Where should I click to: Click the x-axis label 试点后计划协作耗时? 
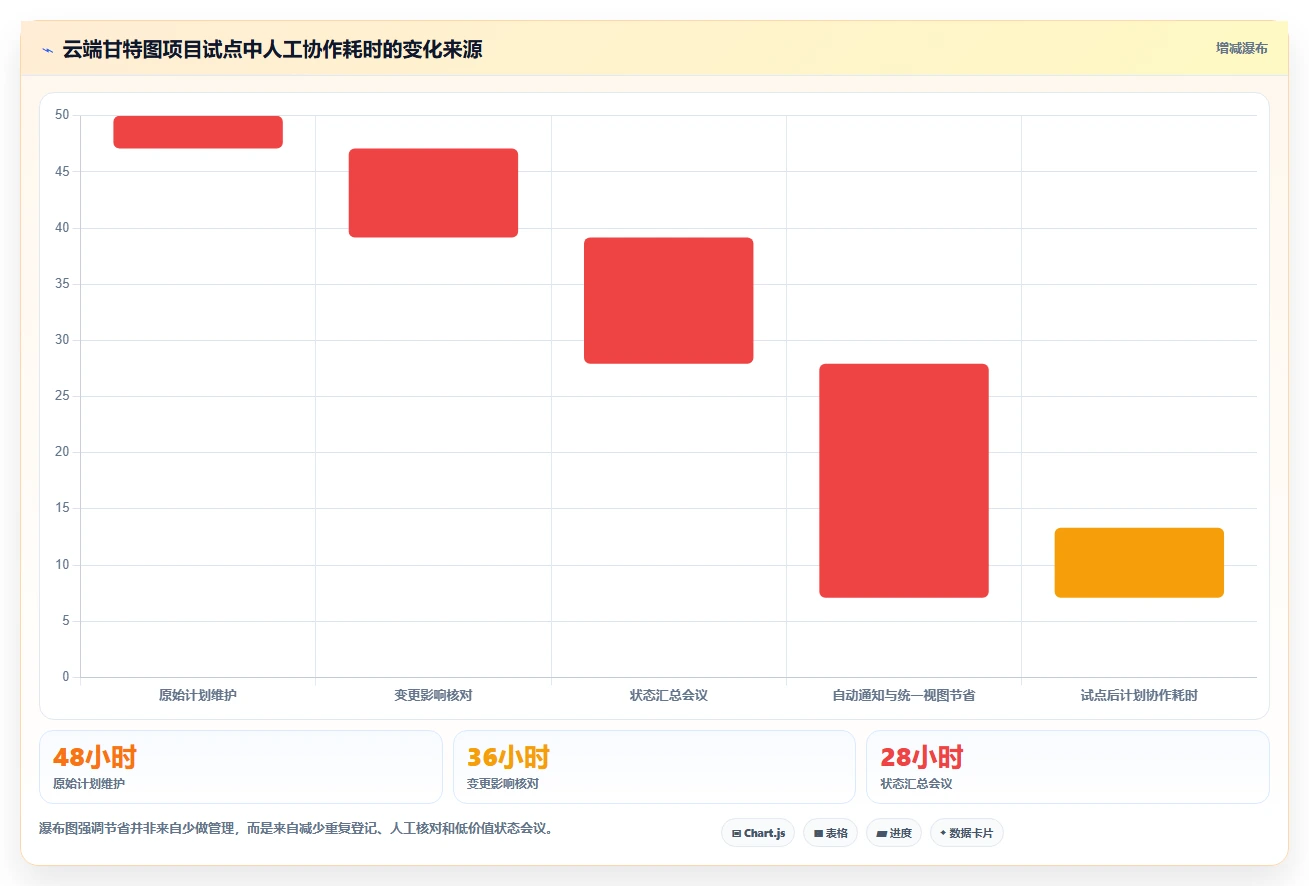point(1139,695)
